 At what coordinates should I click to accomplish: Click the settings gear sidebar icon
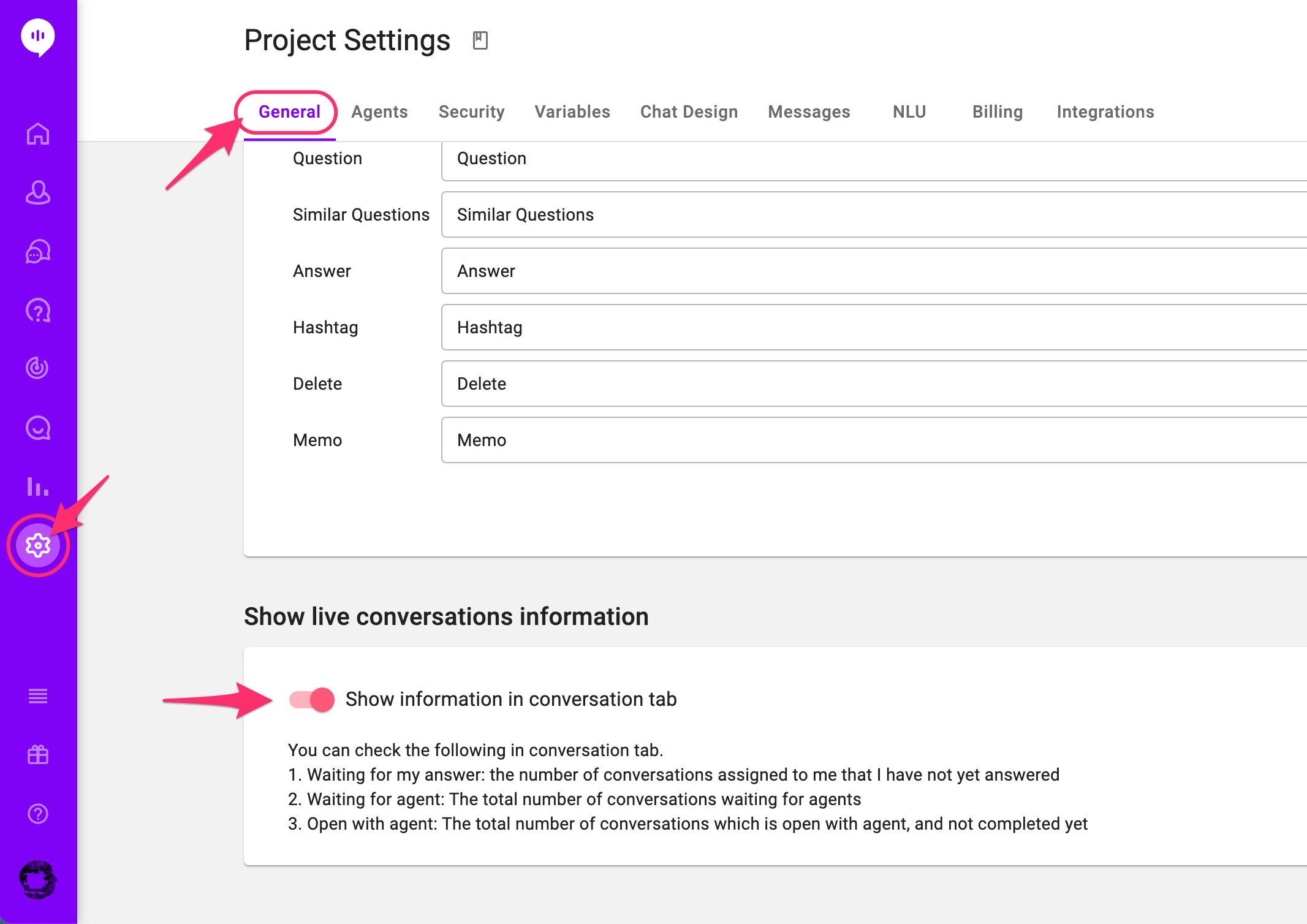pos(38,545)
